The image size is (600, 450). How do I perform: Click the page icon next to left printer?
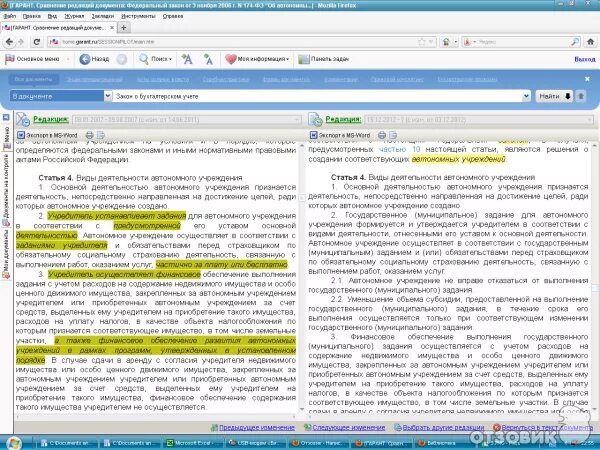[x=101, y=135]
